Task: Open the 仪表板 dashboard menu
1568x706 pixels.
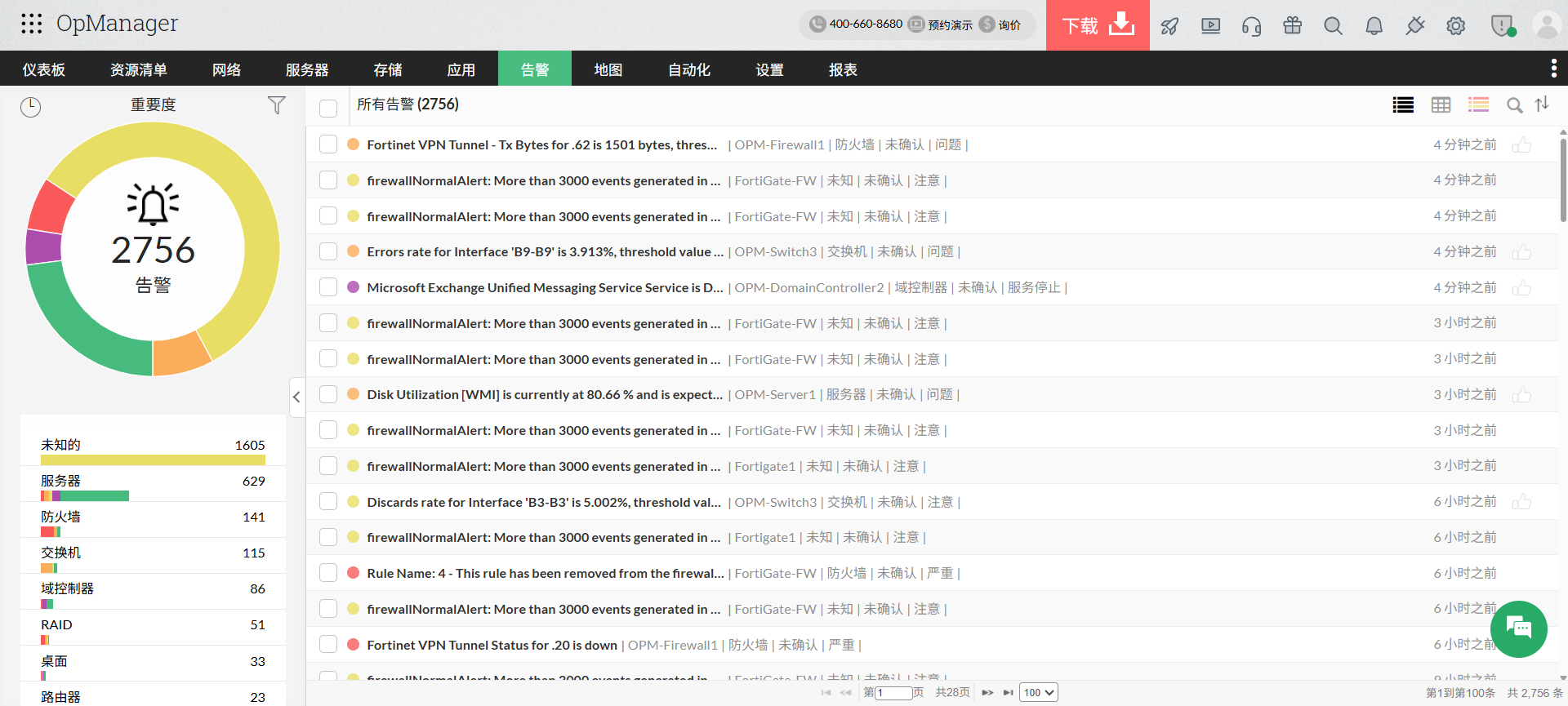Action: click(44, 69)
